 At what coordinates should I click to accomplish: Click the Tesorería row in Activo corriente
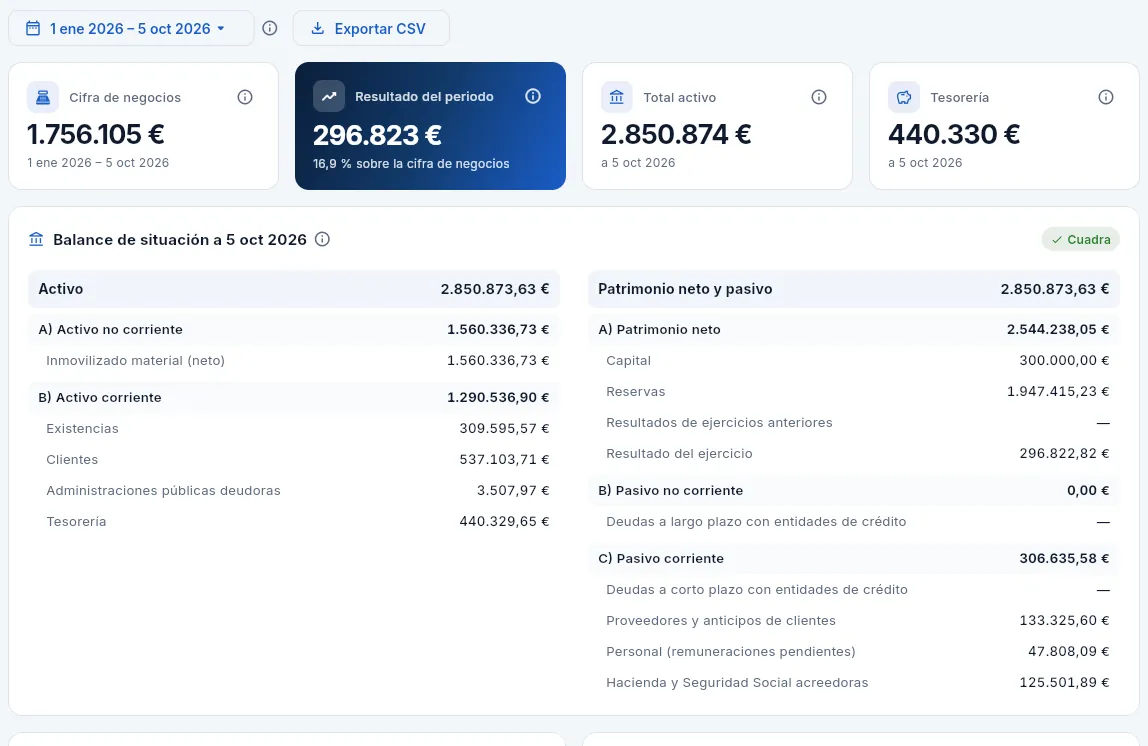click(294, 522)
